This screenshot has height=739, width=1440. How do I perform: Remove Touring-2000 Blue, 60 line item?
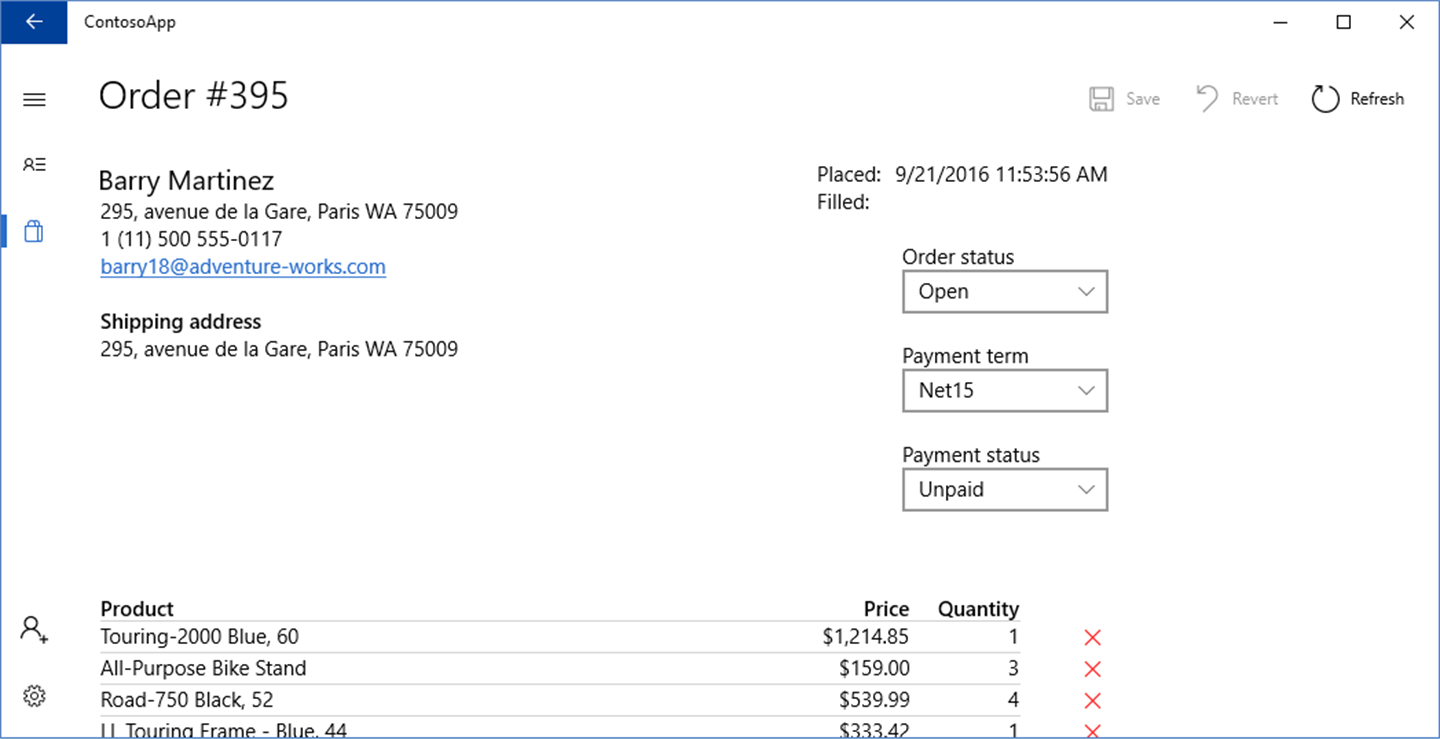point(1092,638)
